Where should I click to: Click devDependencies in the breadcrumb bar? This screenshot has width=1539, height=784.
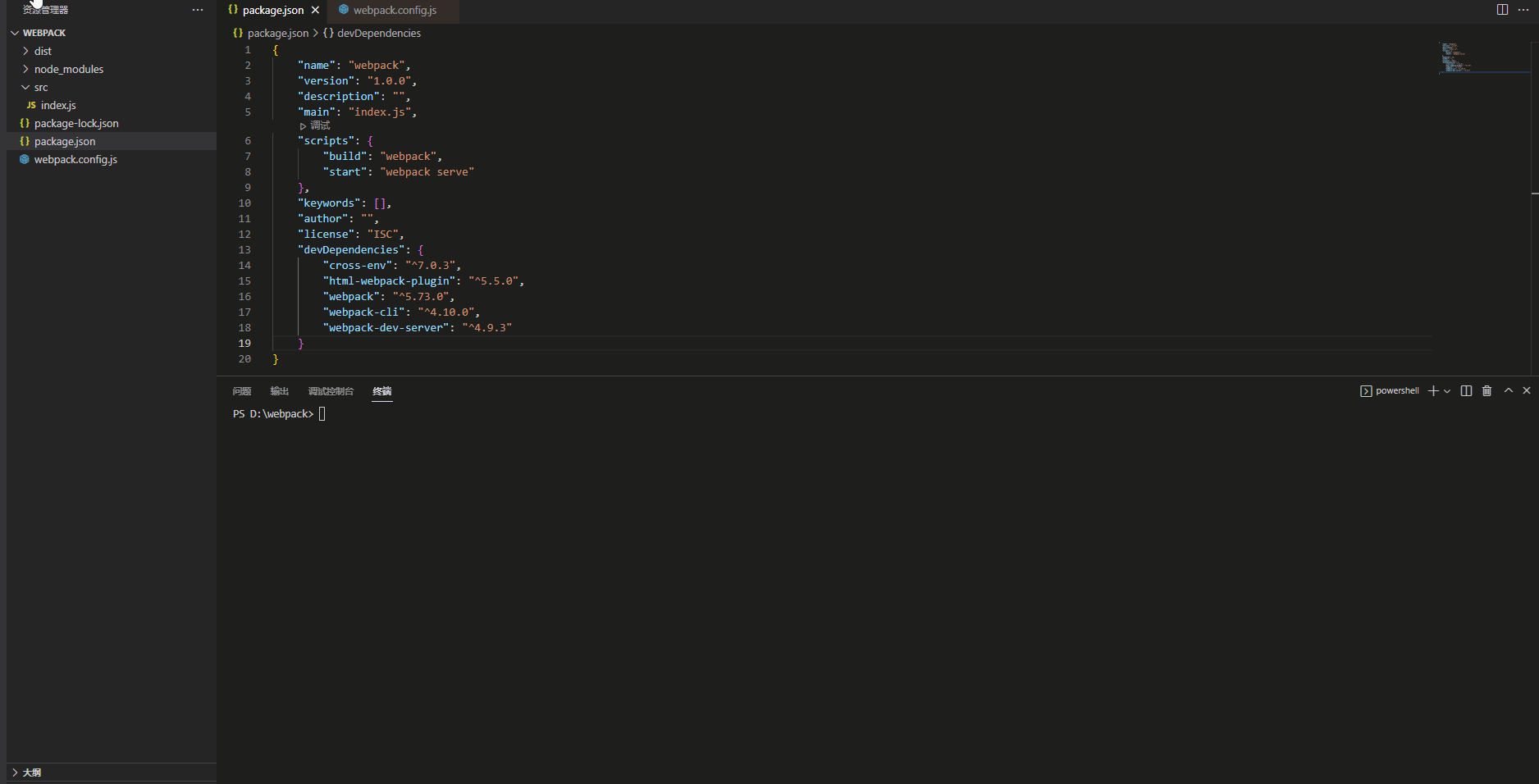[379, 33]
